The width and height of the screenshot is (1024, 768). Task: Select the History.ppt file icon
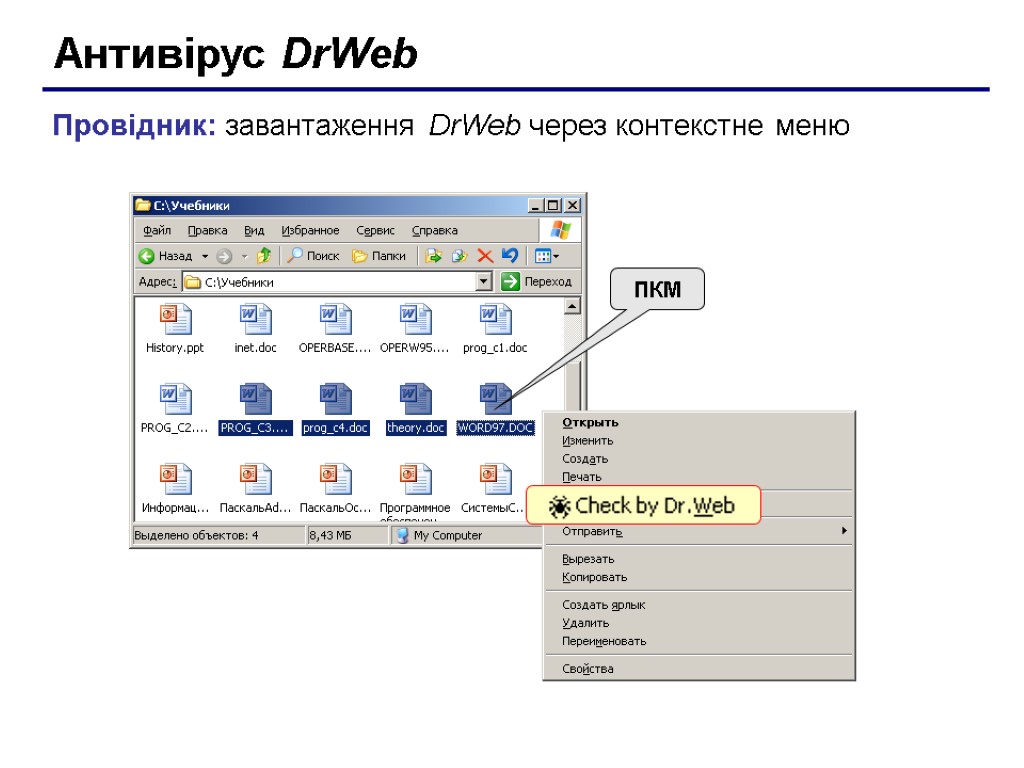pyautogui.click(x=175, y=319)
